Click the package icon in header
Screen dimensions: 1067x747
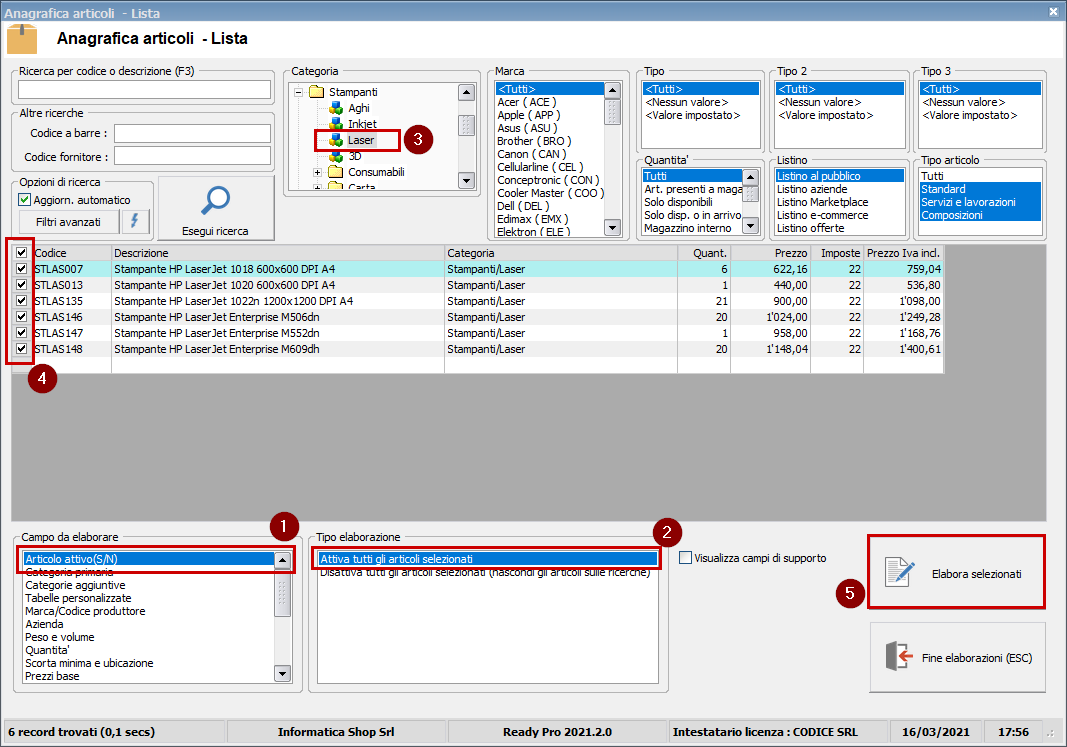click(22, 39)
